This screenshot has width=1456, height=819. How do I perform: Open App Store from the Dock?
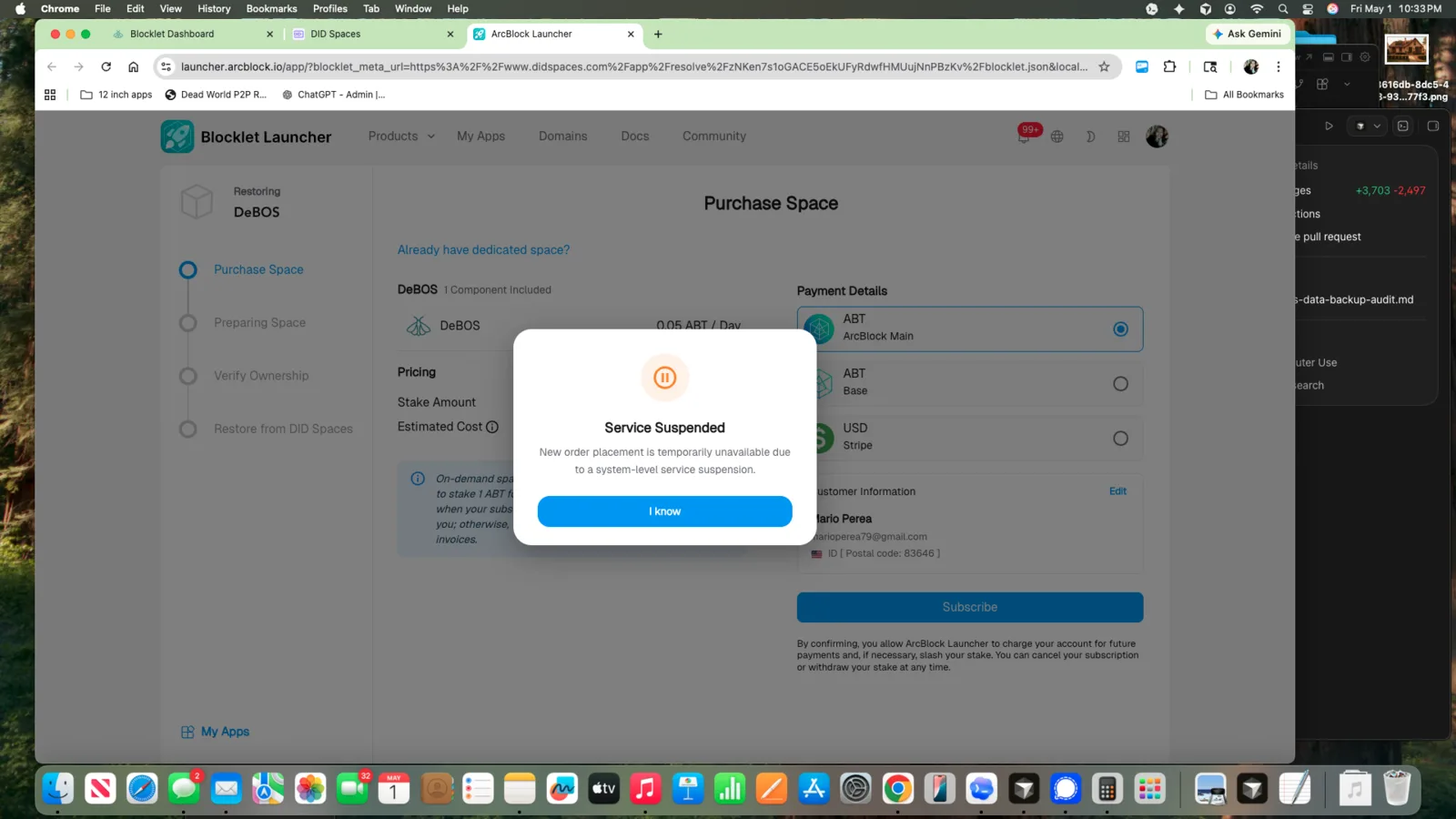814,788
